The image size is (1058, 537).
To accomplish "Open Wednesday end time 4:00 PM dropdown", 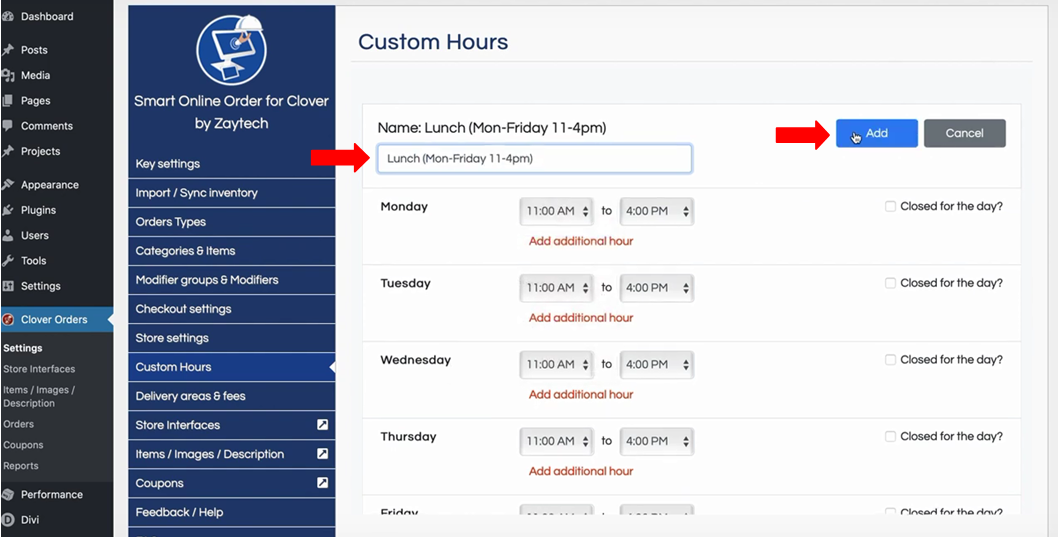I will (x=657, y=364).
